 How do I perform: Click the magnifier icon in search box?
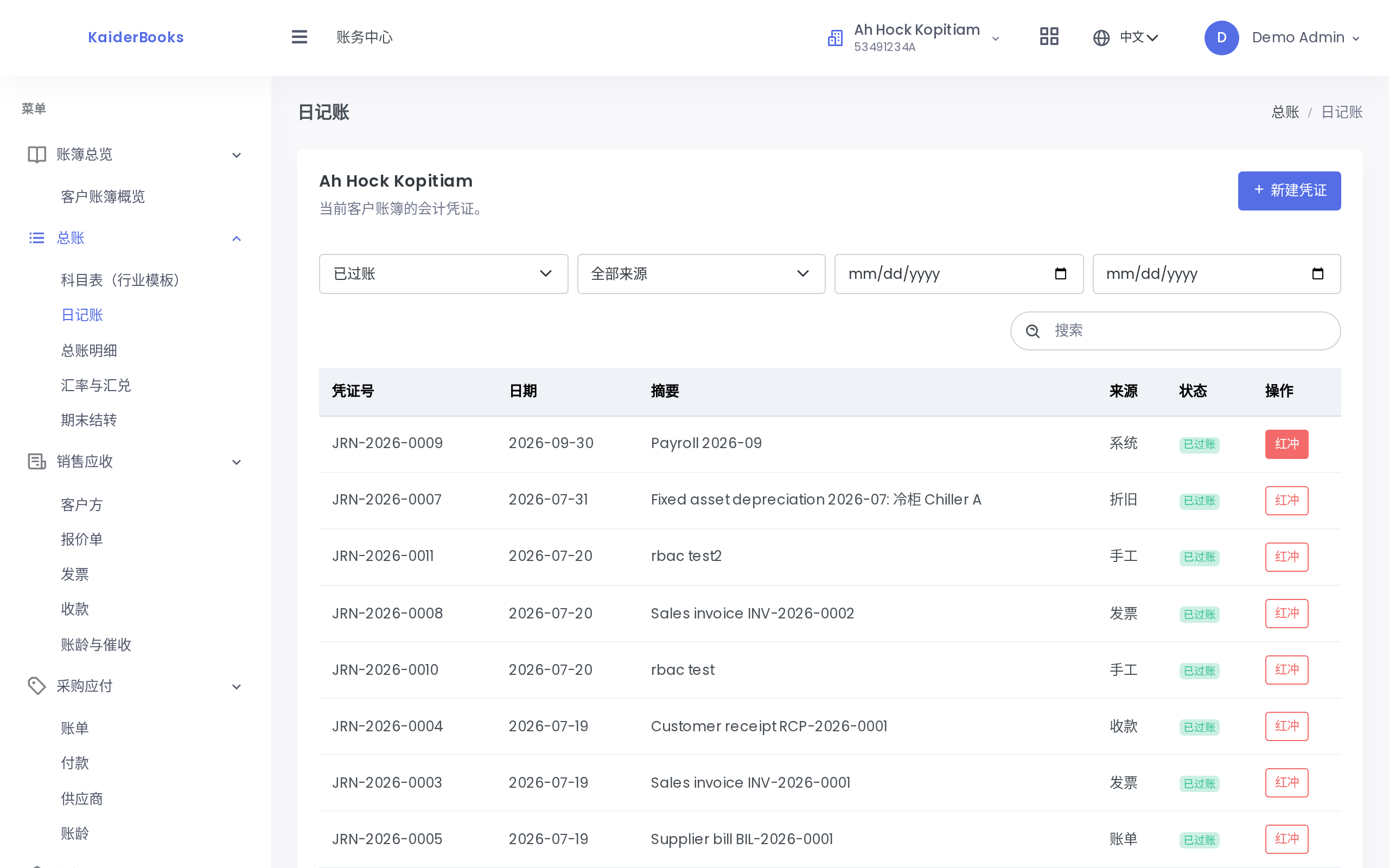click(1033, 331)
